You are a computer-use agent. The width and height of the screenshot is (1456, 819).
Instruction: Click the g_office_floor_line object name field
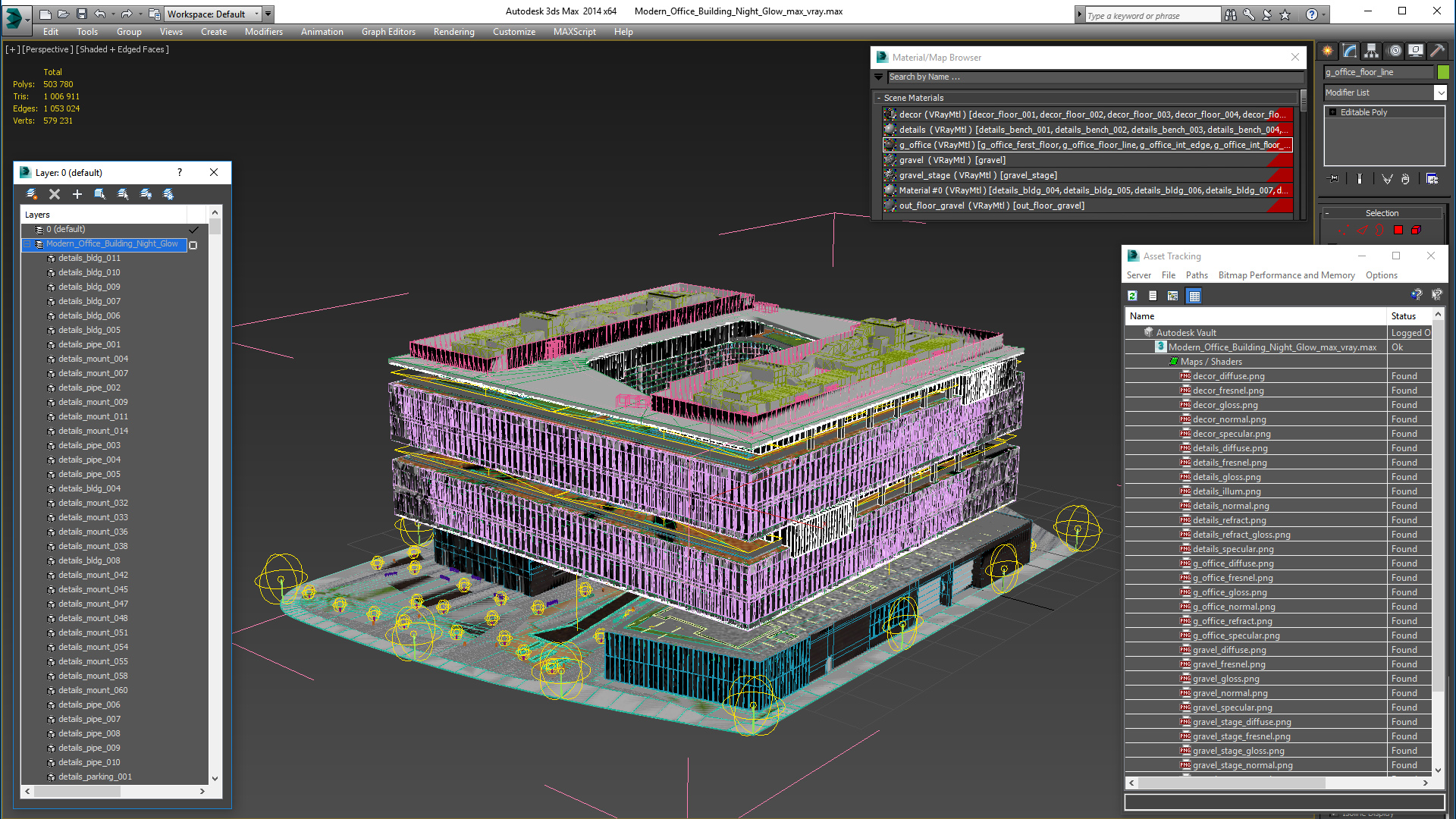[x=1379, y=72]
